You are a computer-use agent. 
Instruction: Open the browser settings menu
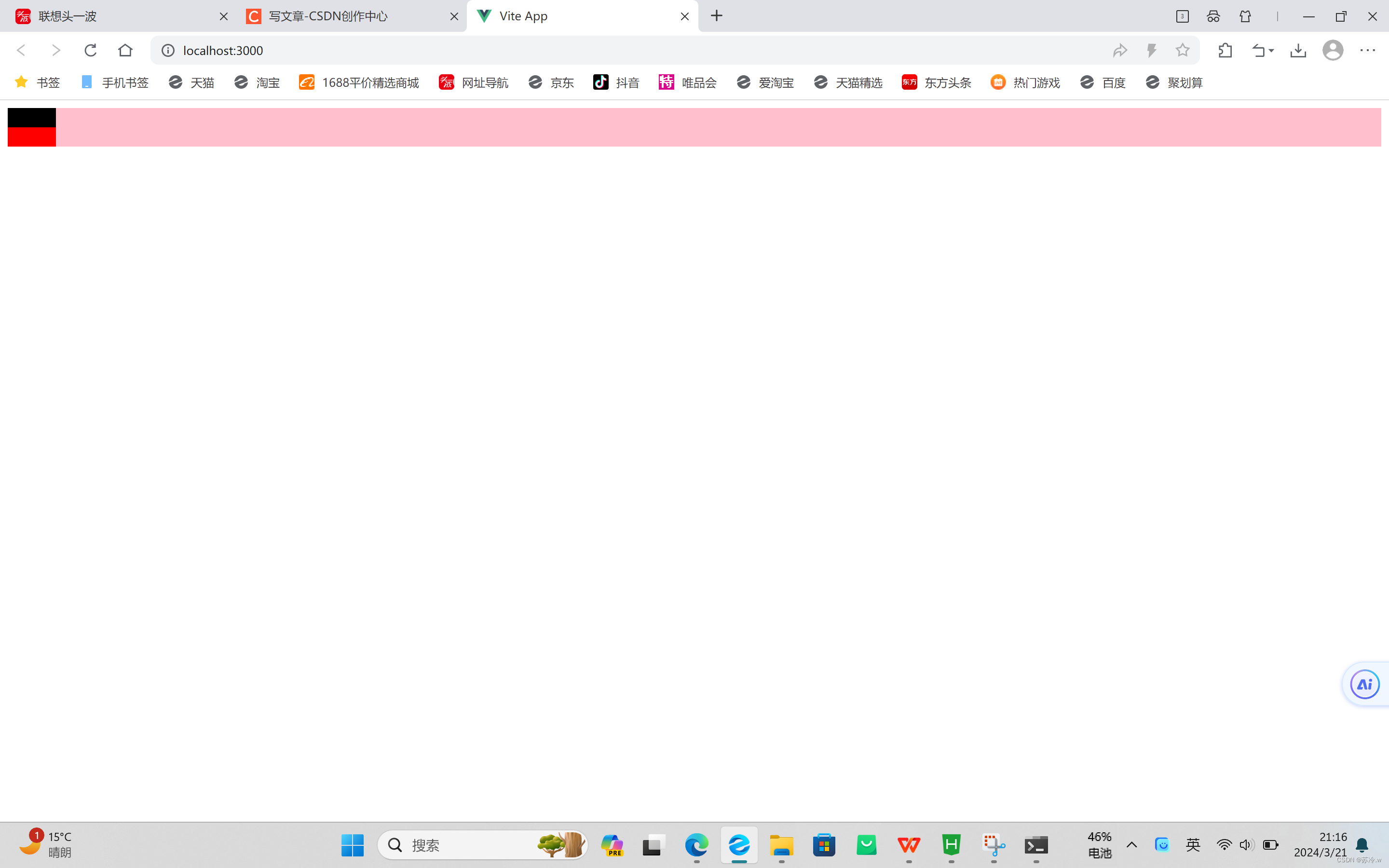tap(1368, 50)
